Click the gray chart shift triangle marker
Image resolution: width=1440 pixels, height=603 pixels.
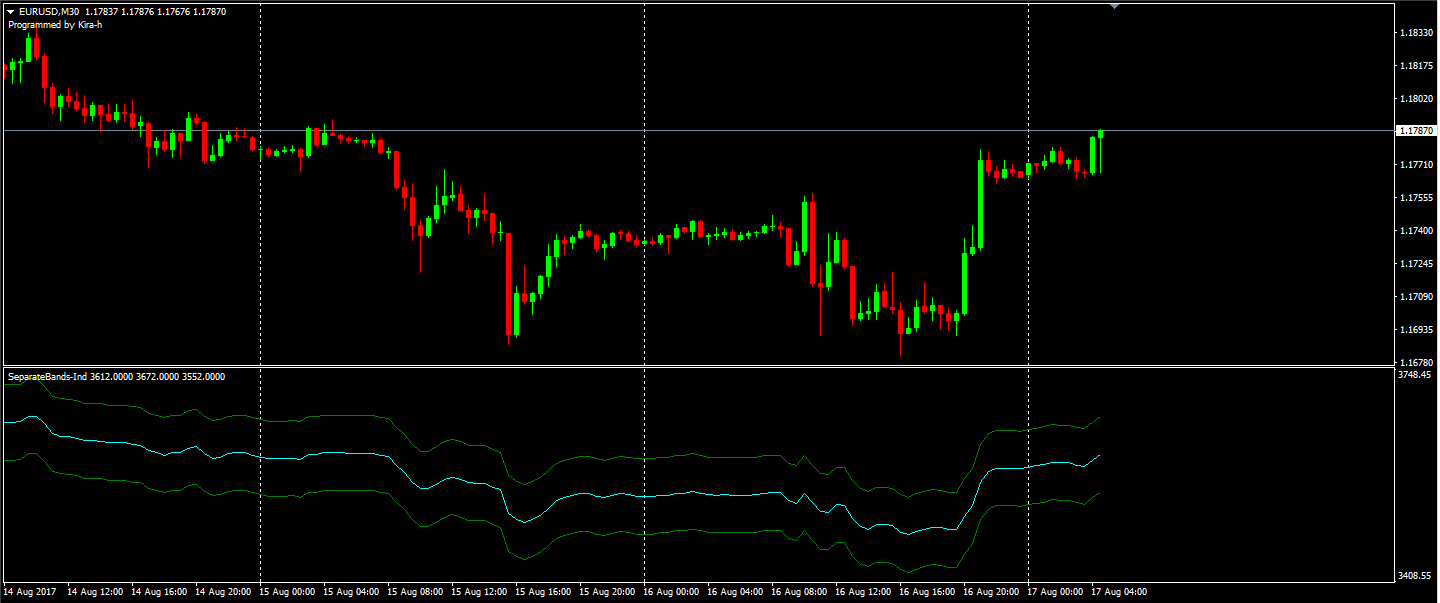pyautogui.click(x=1115, y=6)
